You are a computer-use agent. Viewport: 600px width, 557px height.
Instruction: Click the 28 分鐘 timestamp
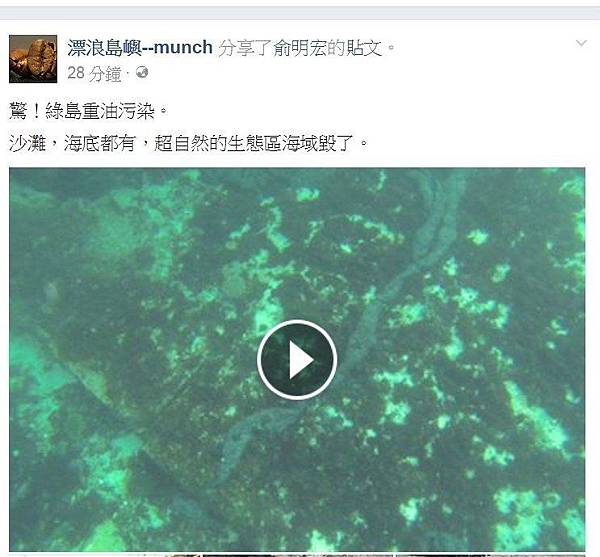pyautogui.click(x=94, y=73)
